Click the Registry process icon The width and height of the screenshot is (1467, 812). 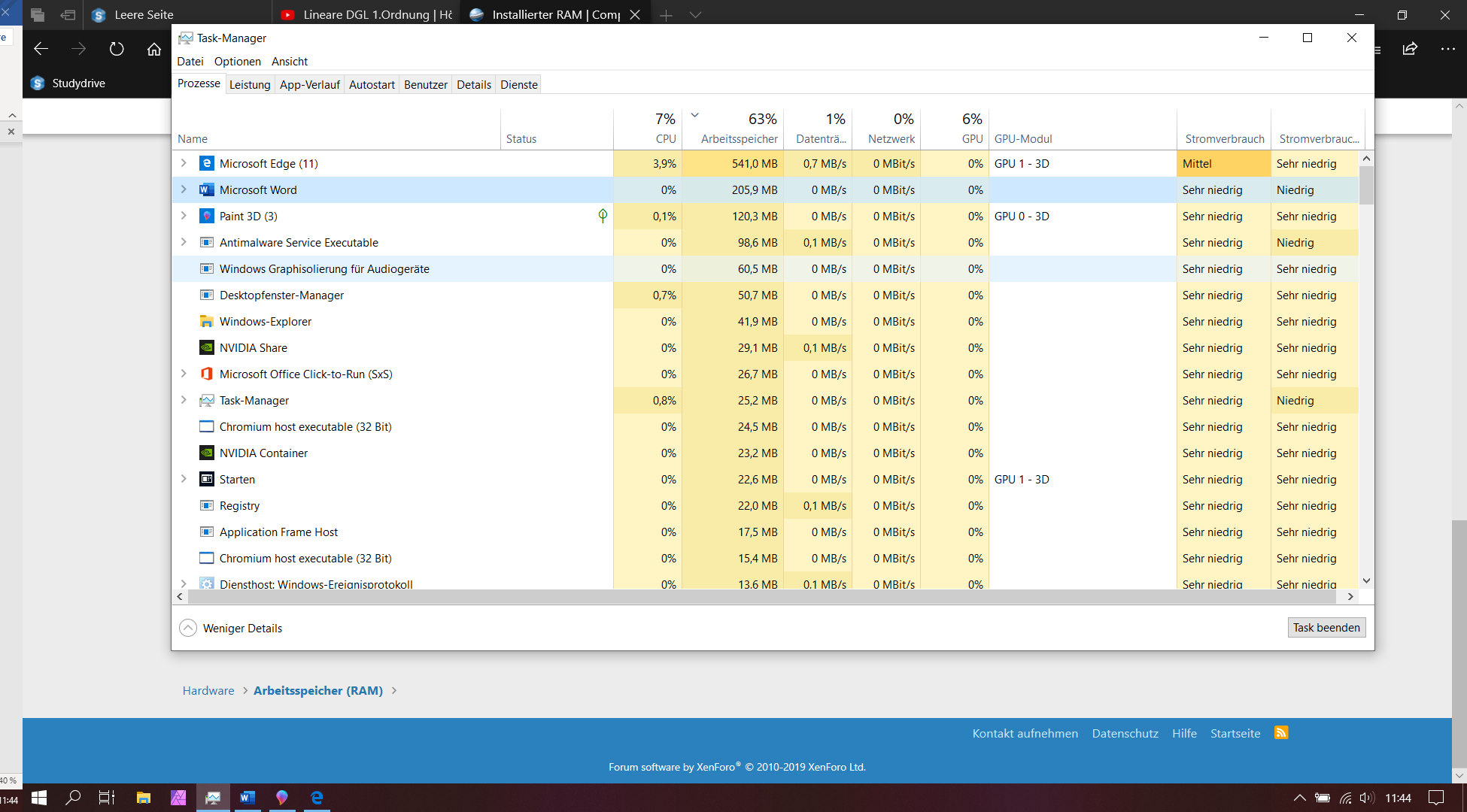(207, 505)
